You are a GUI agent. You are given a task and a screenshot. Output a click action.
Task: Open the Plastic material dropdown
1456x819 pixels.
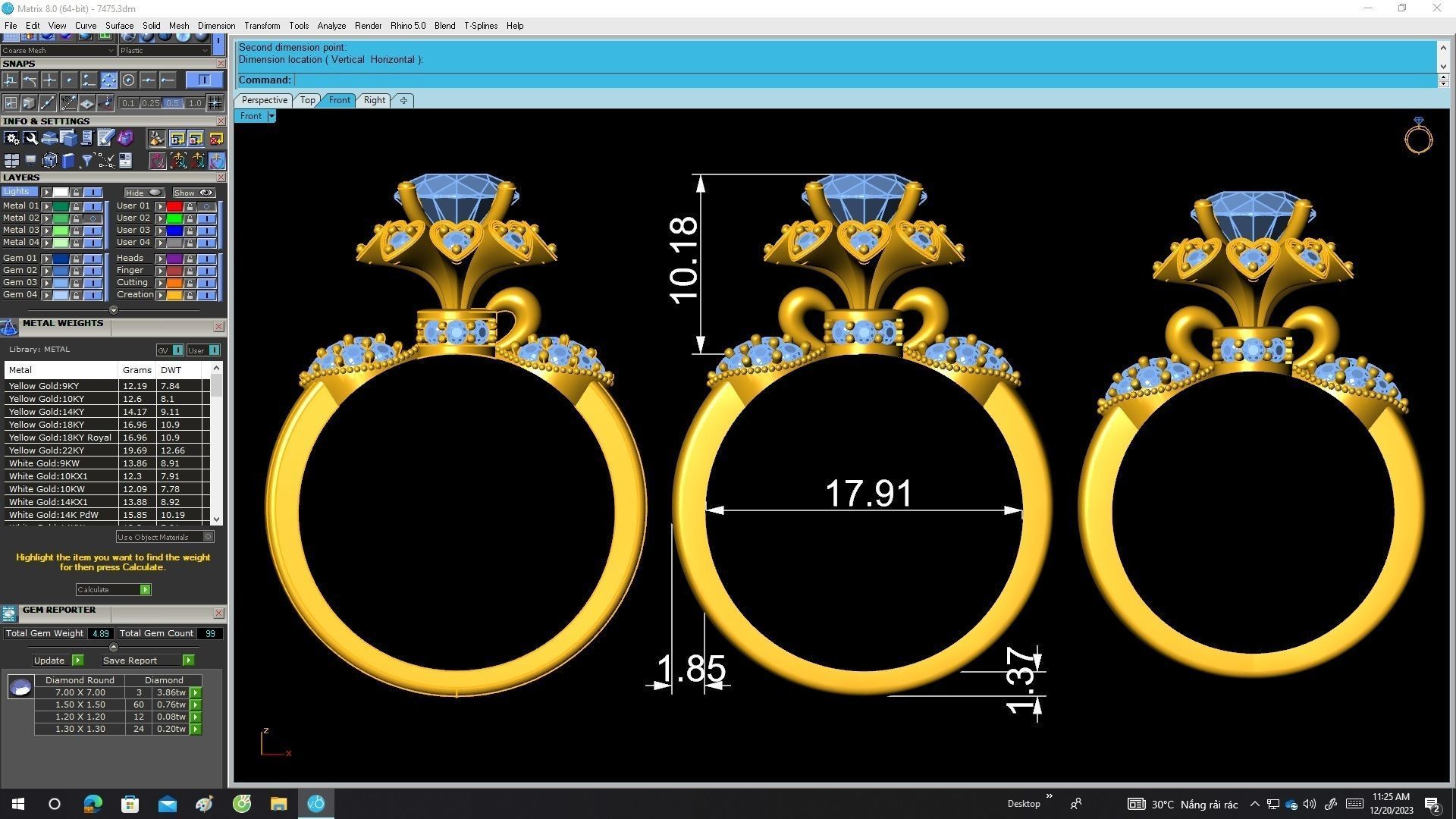tap(164, 51)
